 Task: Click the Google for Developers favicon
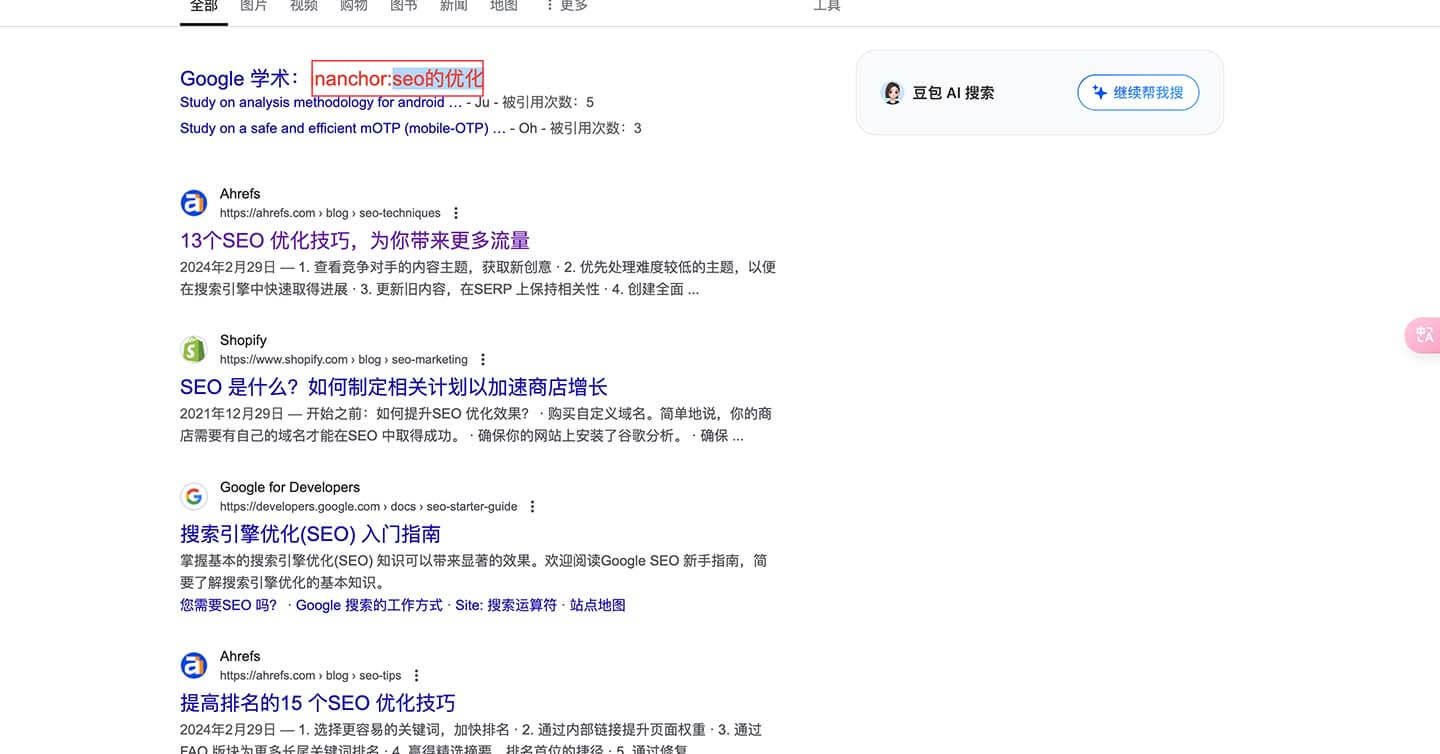194,496
